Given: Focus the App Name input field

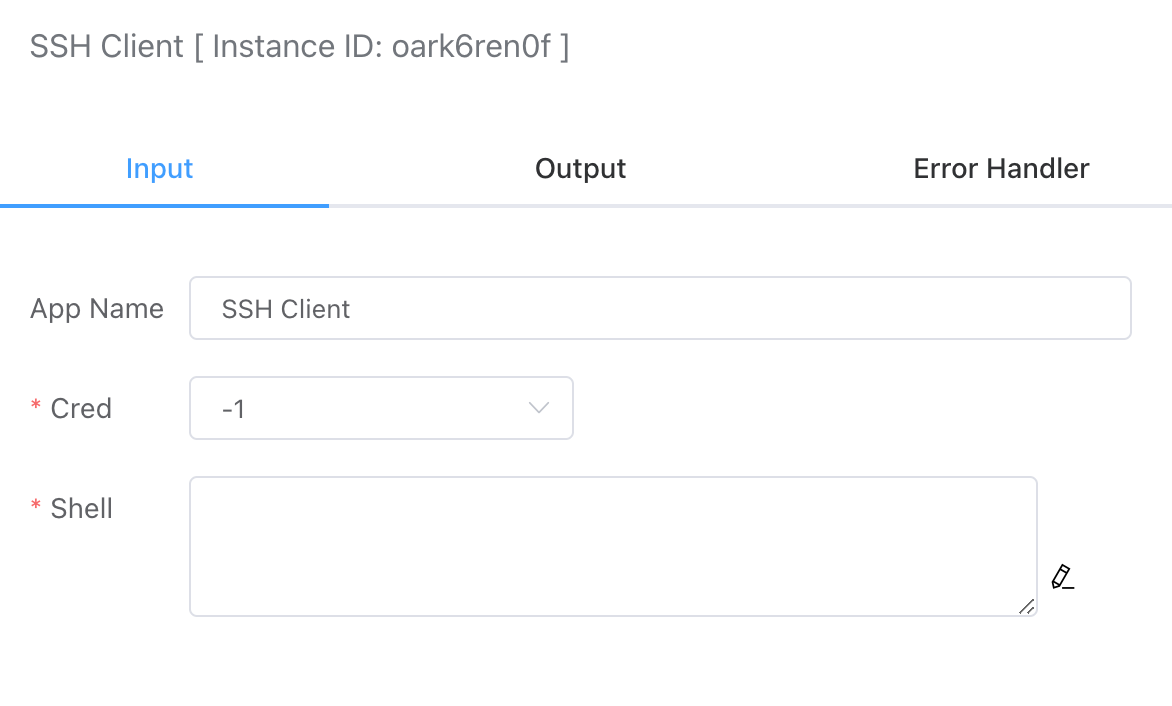Looking at the screenshot, I should [660, 308].
